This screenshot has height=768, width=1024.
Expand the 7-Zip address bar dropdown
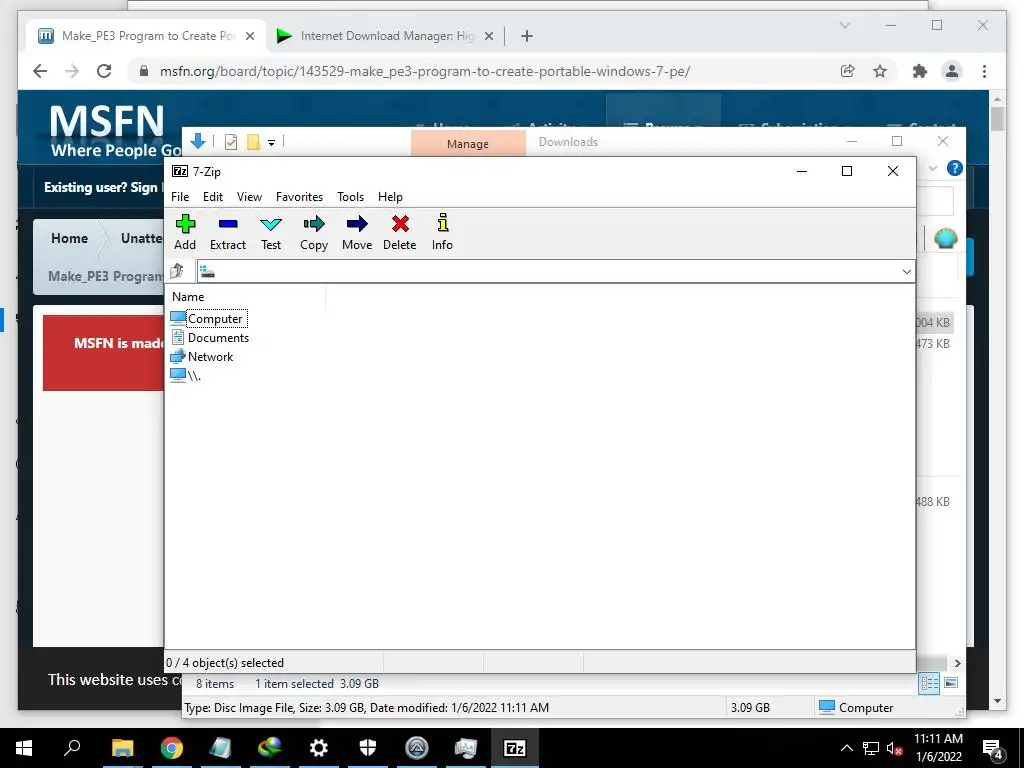pyautogui.click(x=906, y=272)
